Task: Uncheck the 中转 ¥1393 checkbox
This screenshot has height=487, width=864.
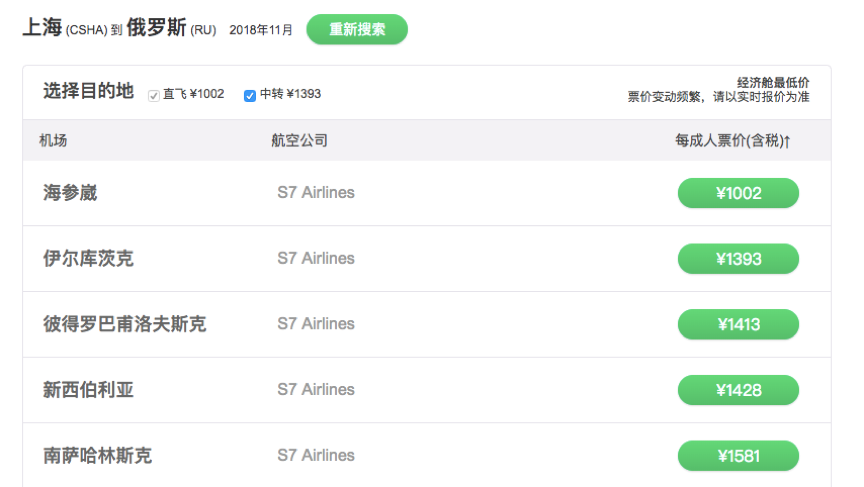Action: coord(250,96)
